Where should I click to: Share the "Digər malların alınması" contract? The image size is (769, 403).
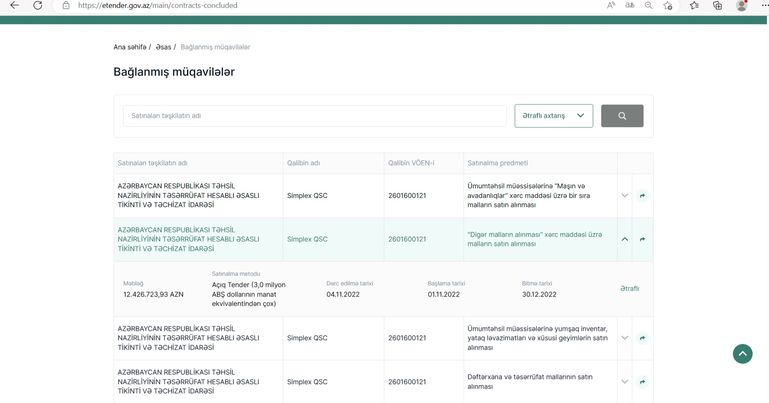[642, 239]
